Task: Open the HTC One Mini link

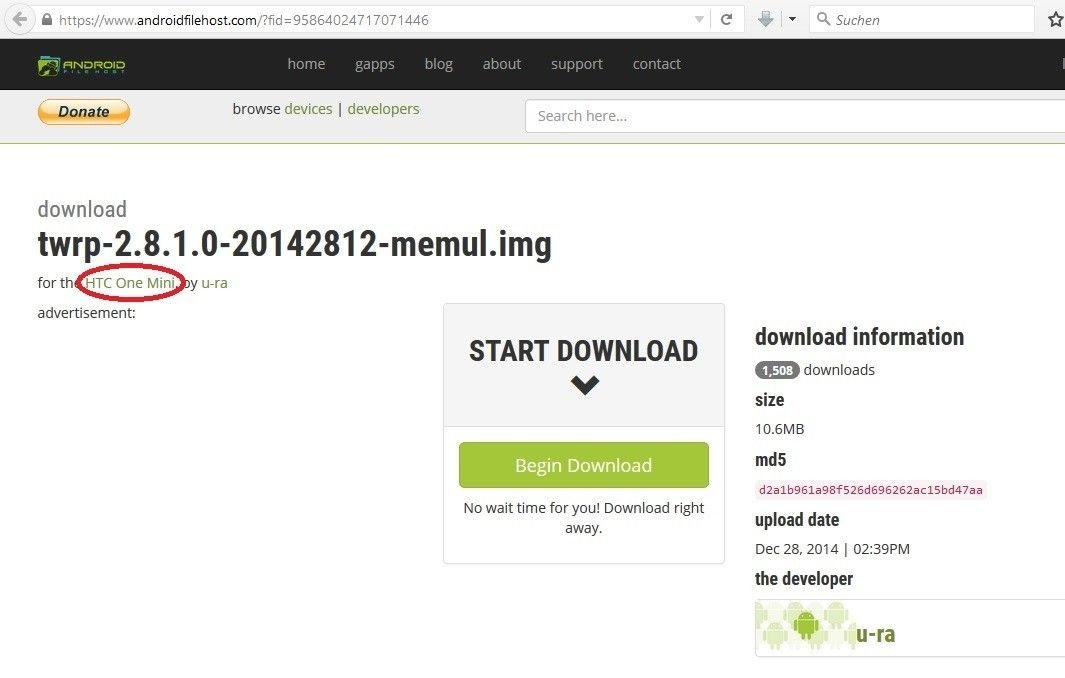Action: pos(130,283)
